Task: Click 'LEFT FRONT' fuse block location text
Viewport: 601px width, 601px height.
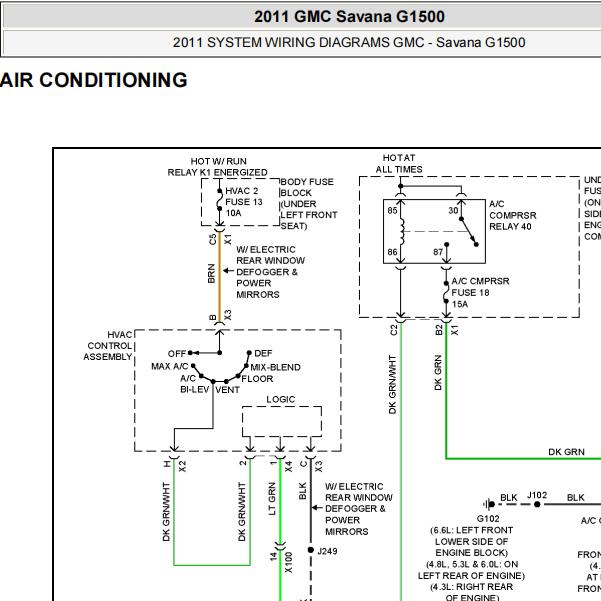Action: pyautogui.click(x=309, y=215)
